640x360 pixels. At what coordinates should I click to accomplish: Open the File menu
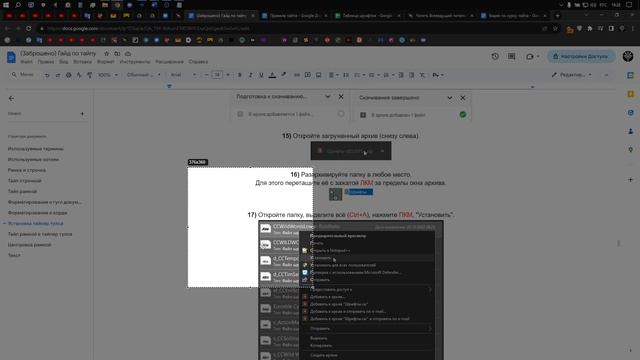click(26, 62)
